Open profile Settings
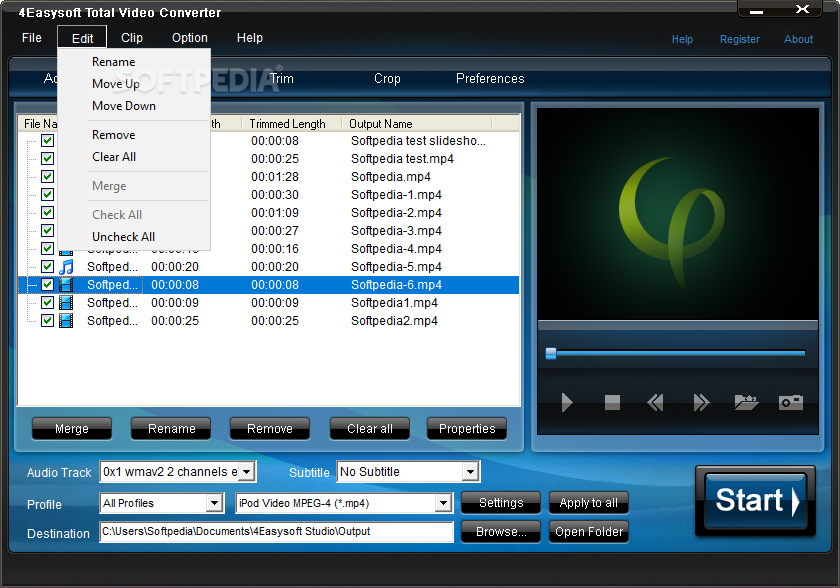Screen dimensions: 840x588 pos(501,503)
